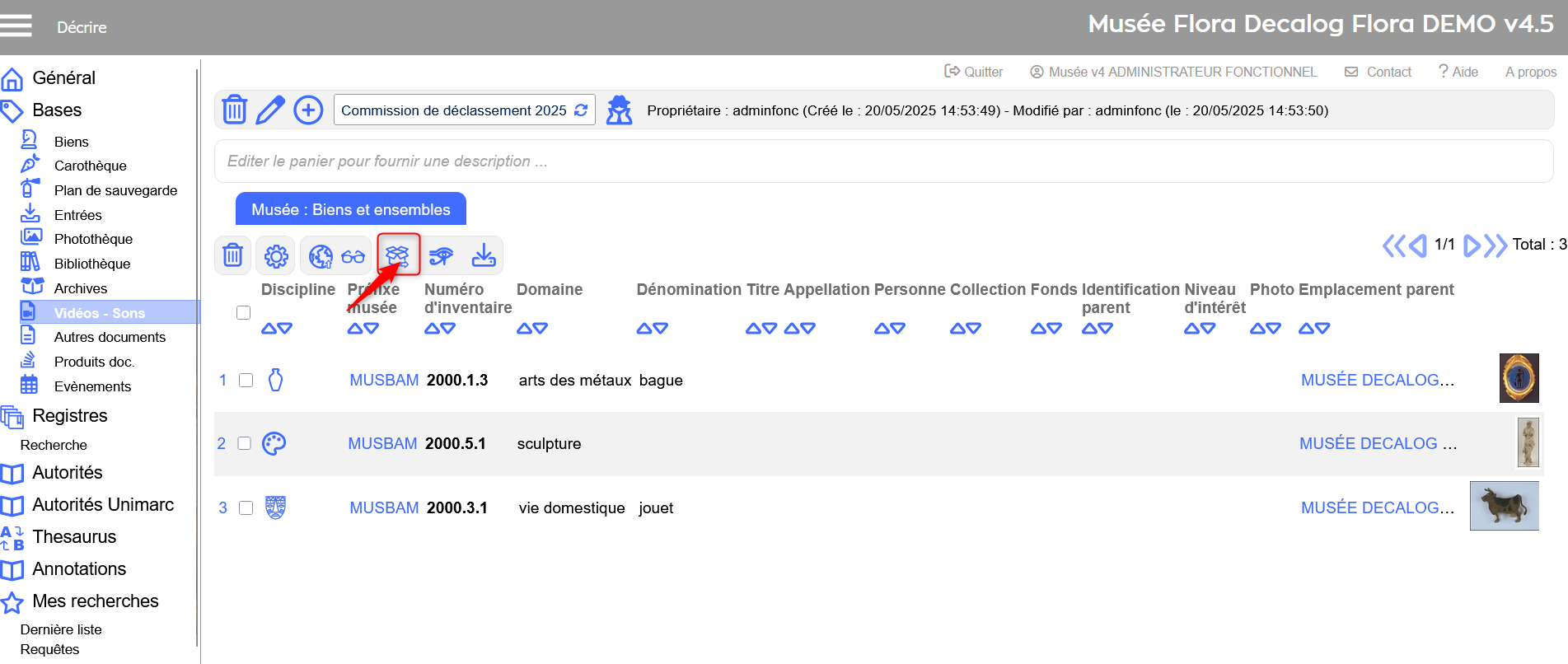Open the Commission de déclassement 2025 basket selector
This screenshot has height=664, width=1568.
463,110
